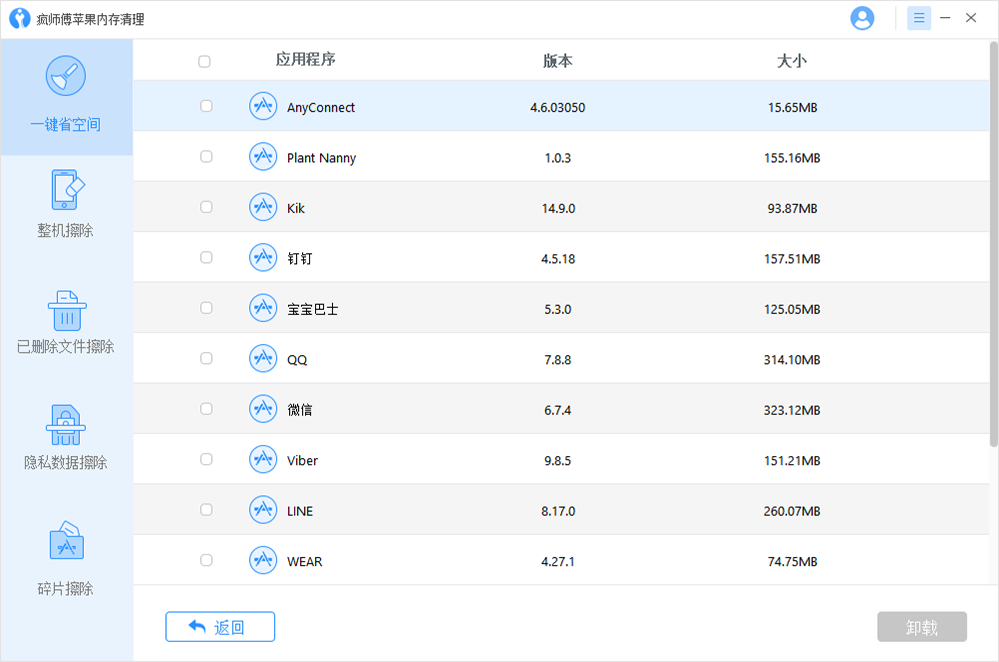The image size is (999, 662).
Task: Click the user account avatar icon
Action: point(862,18)
